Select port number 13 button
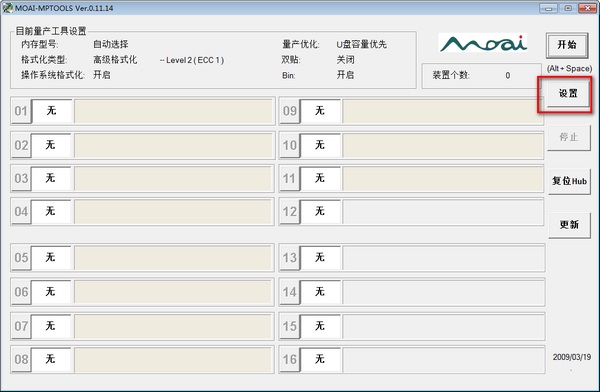 click(x=290, y=257)
